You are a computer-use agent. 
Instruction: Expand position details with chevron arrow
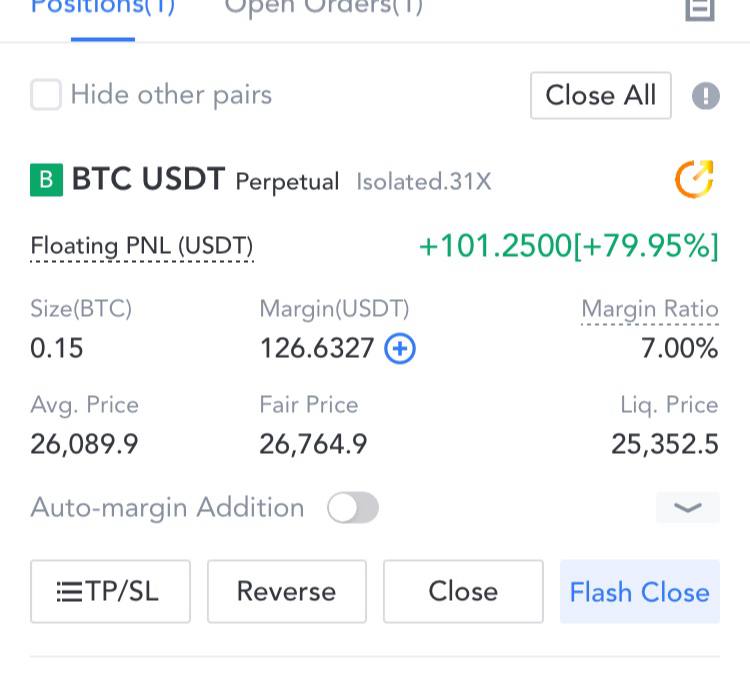tap(687, 507)
